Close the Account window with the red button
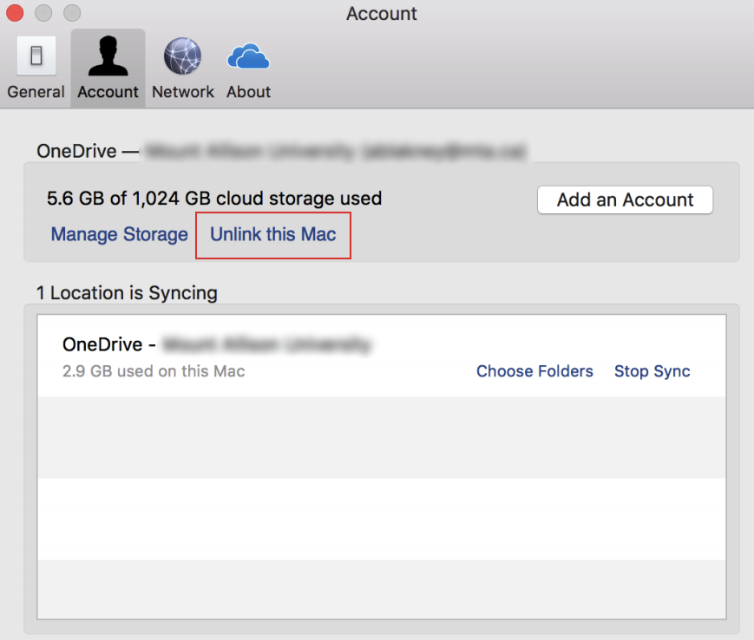 pos(15,13)
